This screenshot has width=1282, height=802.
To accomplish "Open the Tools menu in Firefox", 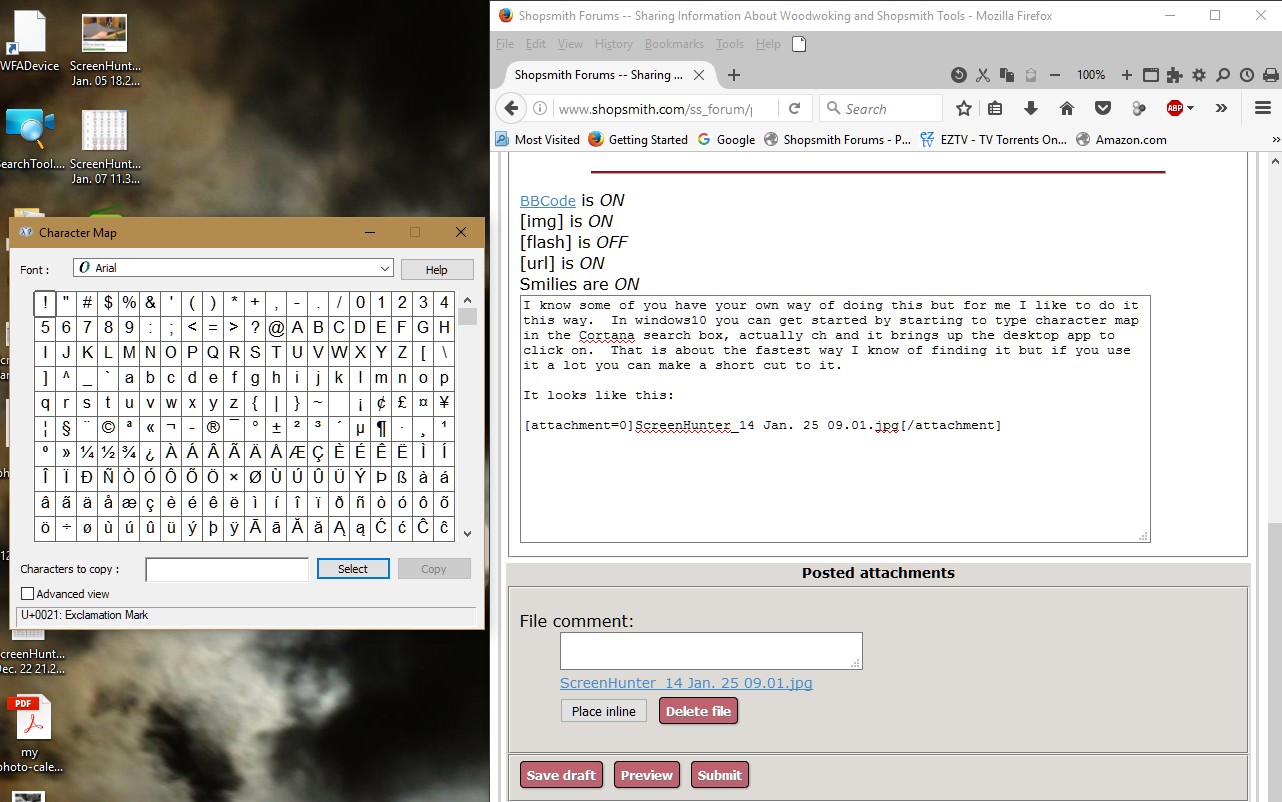I will (730, 44).
